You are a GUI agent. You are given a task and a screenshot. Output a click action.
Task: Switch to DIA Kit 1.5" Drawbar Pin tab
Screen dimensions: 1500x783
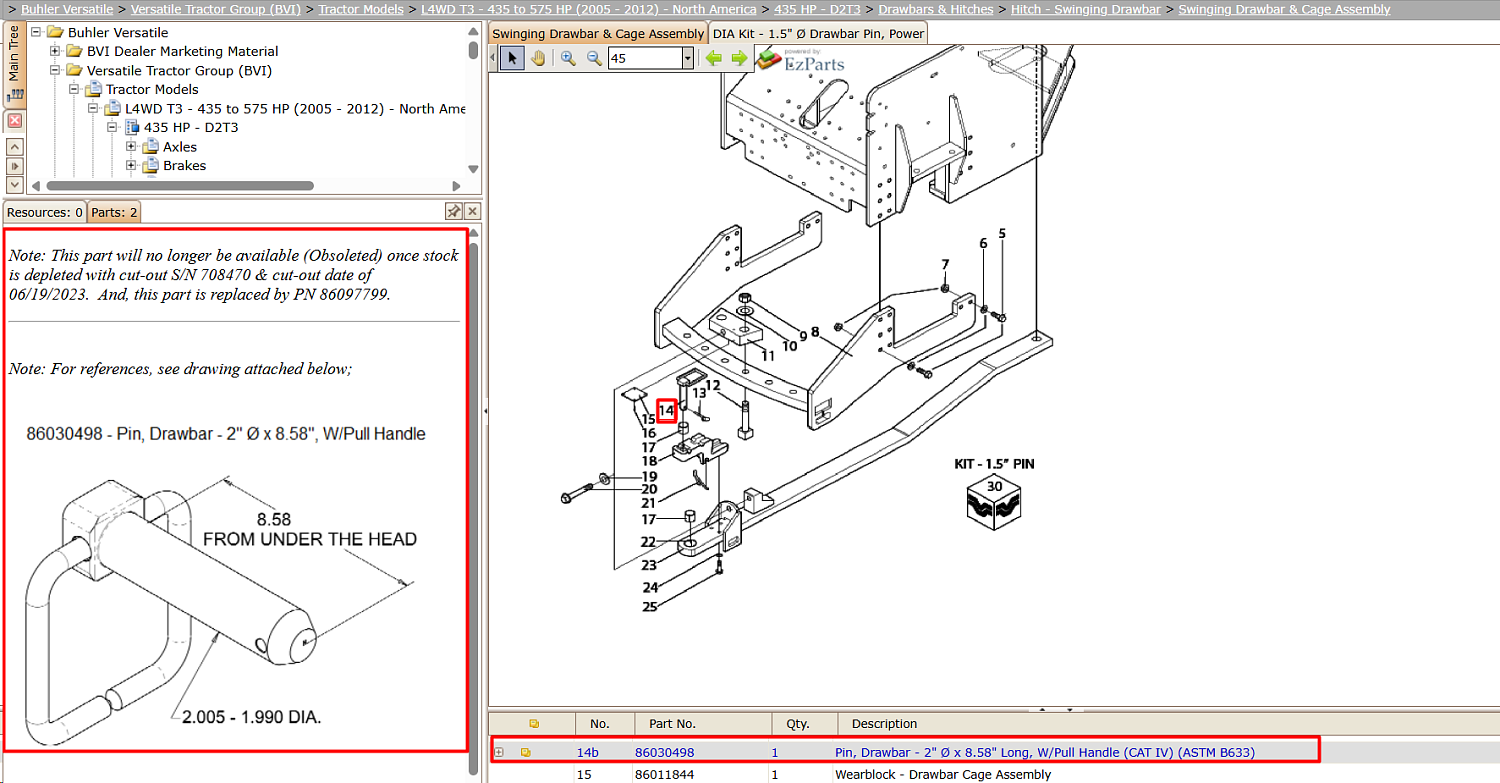pyautogui.click(x=818, y=34)
